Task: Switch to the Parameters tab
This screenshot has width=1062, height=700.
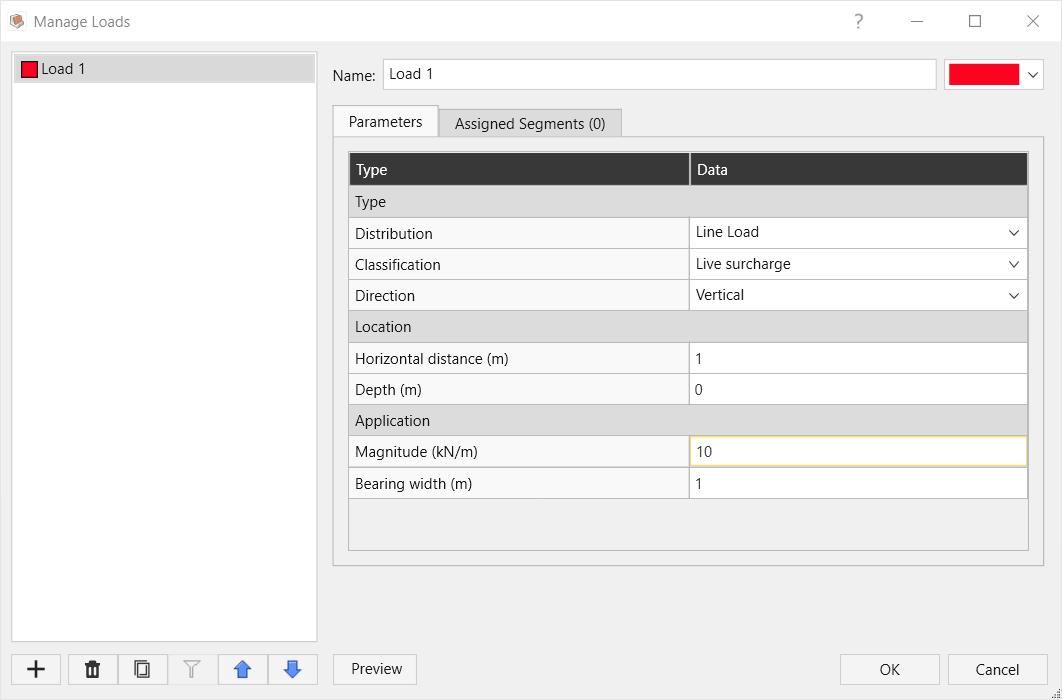Action: (x=385, y=122)
